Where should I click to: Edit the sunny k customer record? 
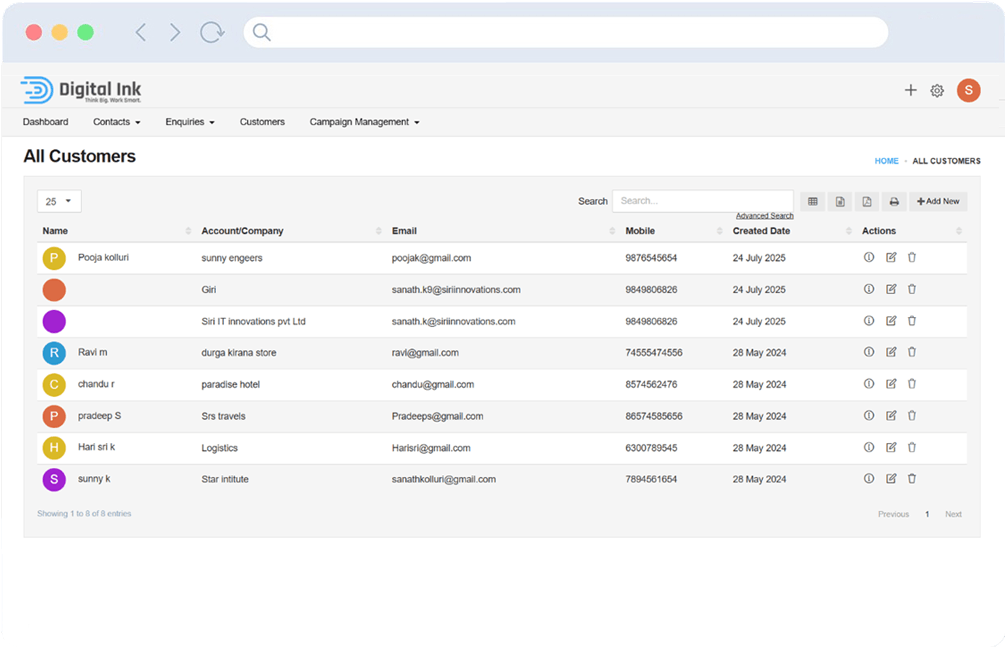(891, 479)
